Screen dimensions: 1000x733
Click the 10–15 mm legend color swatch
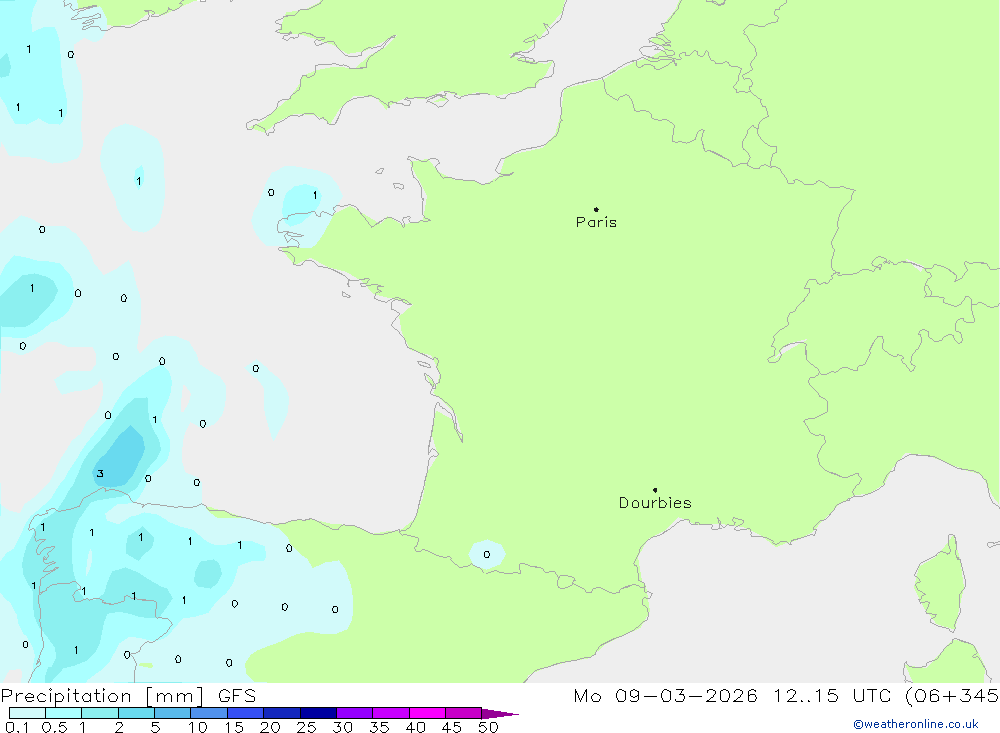[x=209, y=713]
